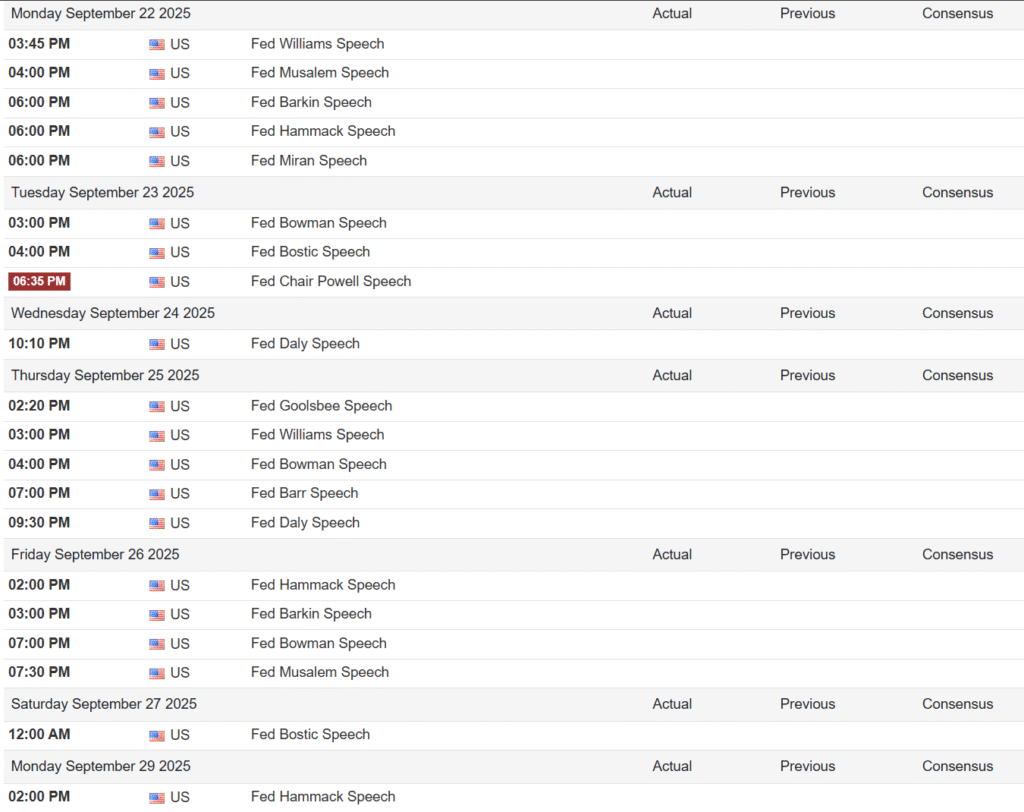The height and width of the screenshot is (812, 1024).
Task: Click the US flag beside Fed Barr Speech
Action: coord(157,494)
